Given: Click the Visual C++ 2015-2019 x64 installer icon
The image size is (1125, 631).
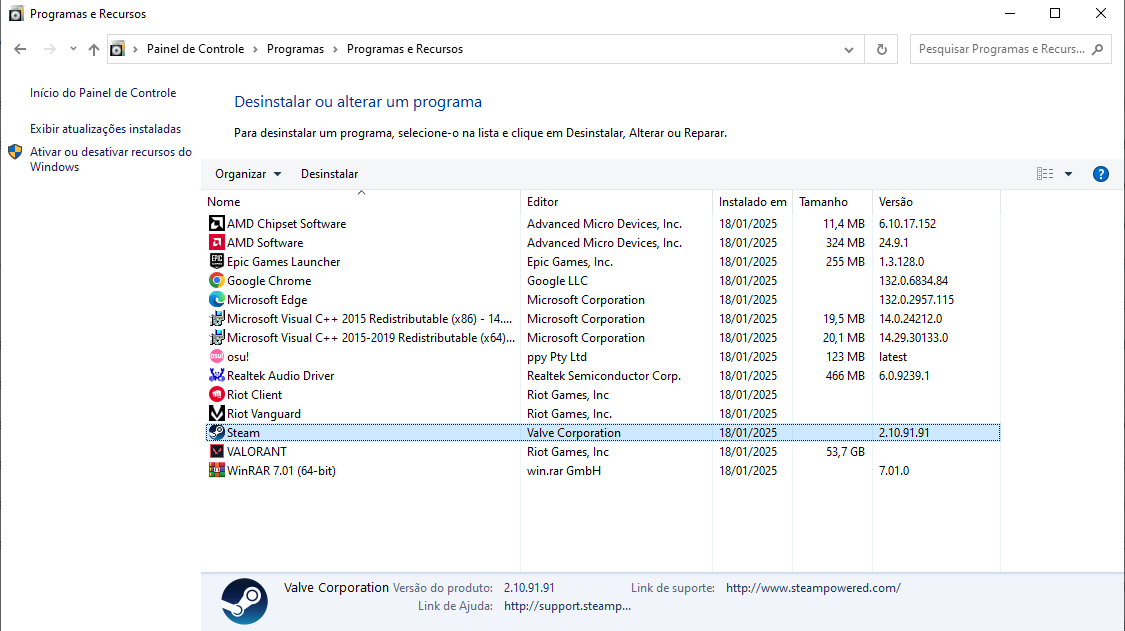Looking at the screenshot, I should tap(217, 337).
